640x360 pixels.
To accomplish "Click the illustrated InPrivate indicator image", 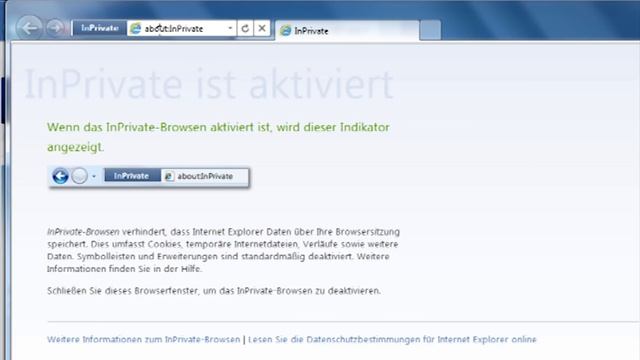I will 149,177.
